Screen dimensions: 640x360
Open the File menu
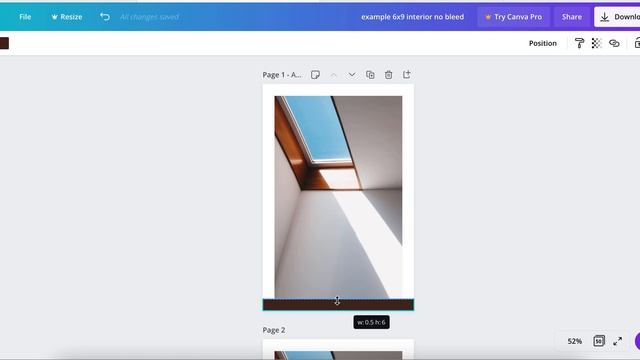click(x=25, y=17)
